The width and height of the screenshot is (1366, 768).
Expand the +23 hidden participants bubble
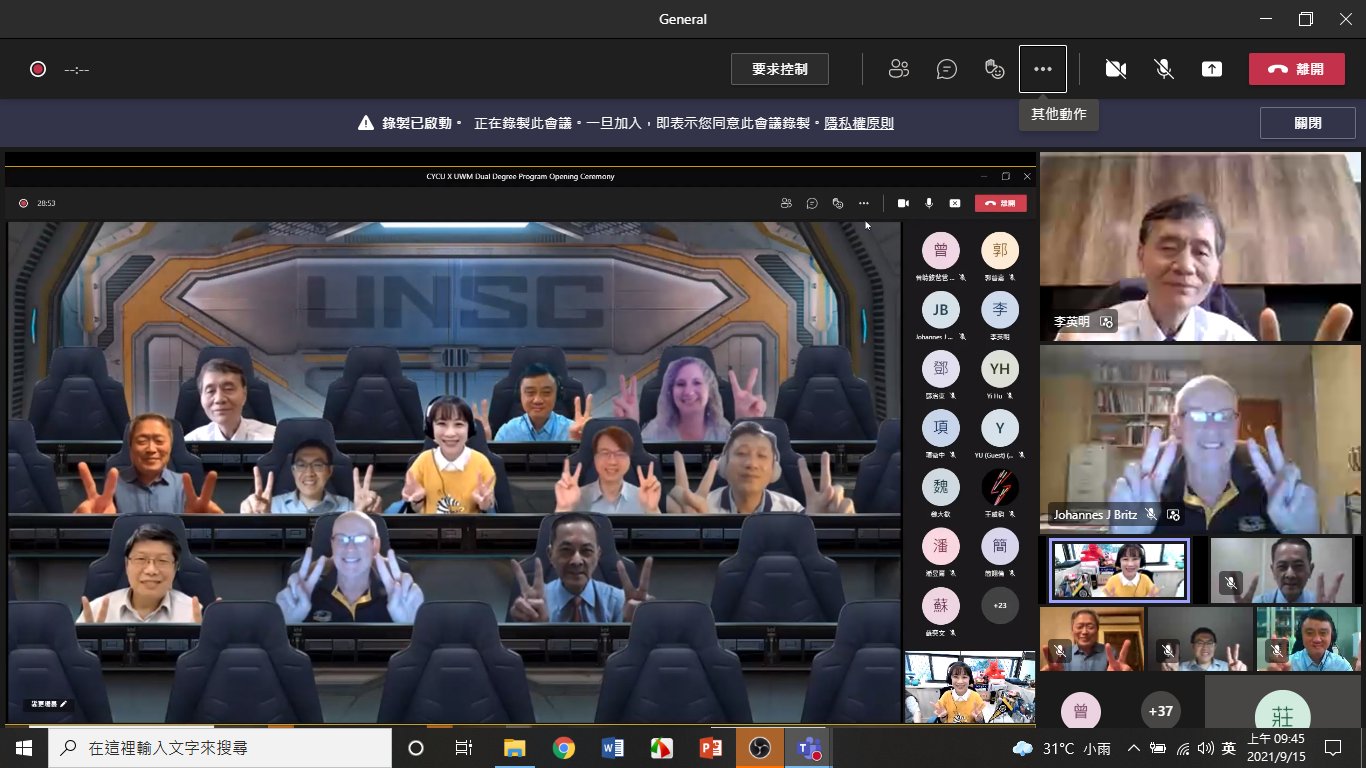click(x=999, y=606)
